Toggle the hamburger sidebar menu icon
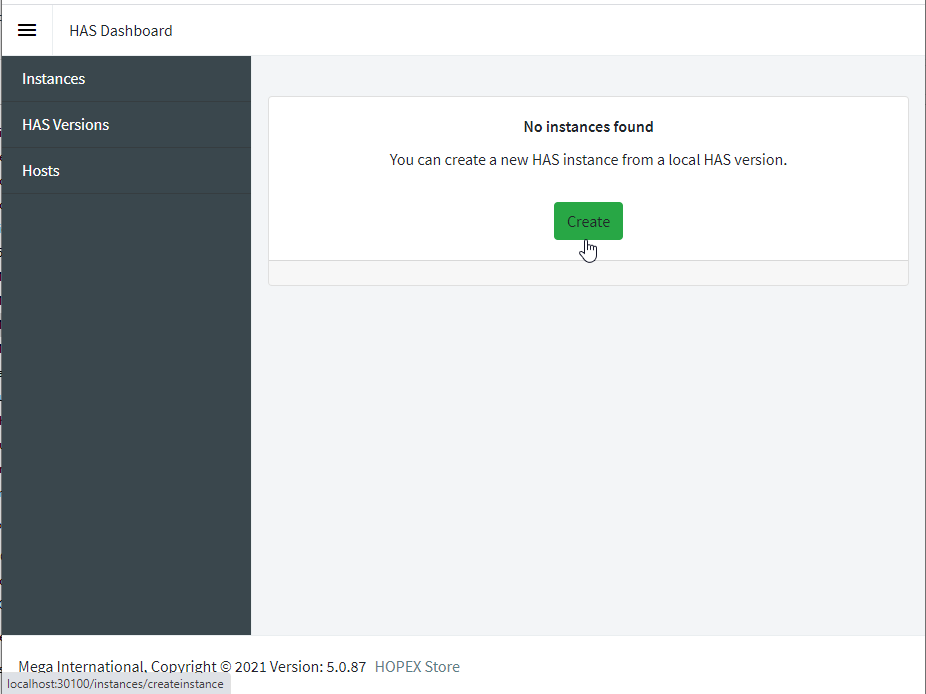926x694 pixels. pos(27,31)
